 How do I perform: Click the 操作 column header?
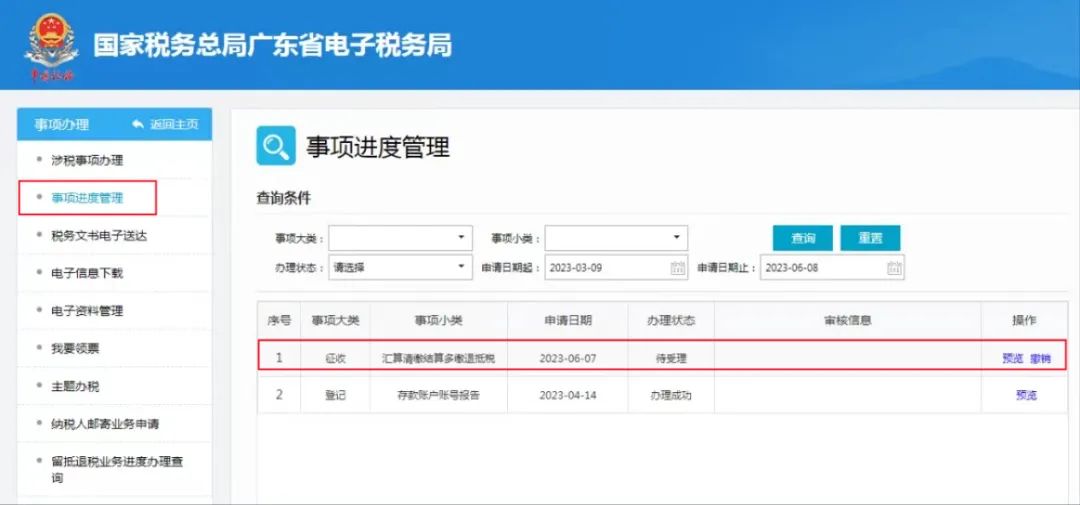point(1024,320)
